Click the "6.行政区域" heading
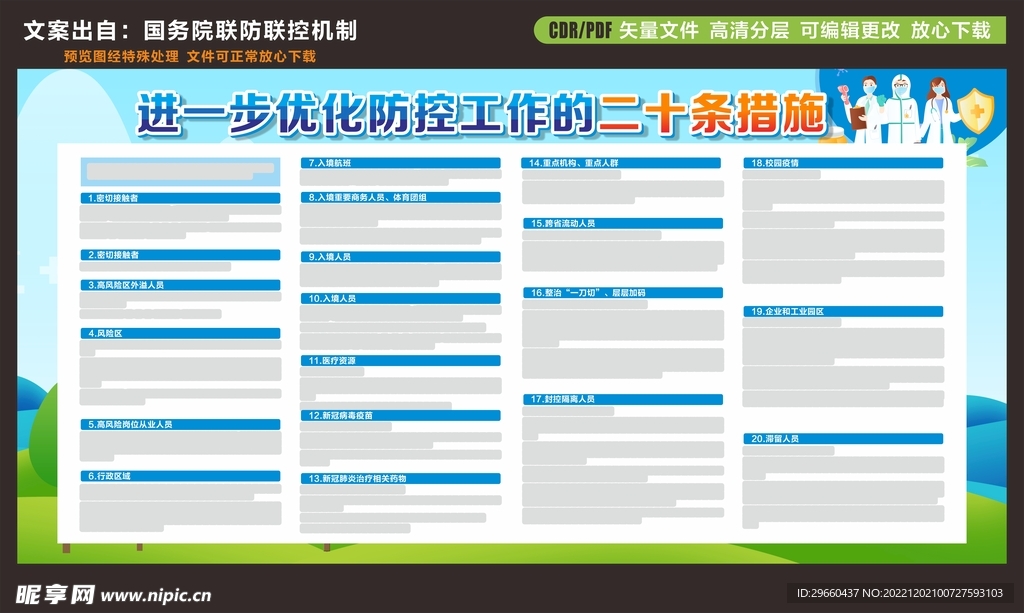 (x=180, y=476)
